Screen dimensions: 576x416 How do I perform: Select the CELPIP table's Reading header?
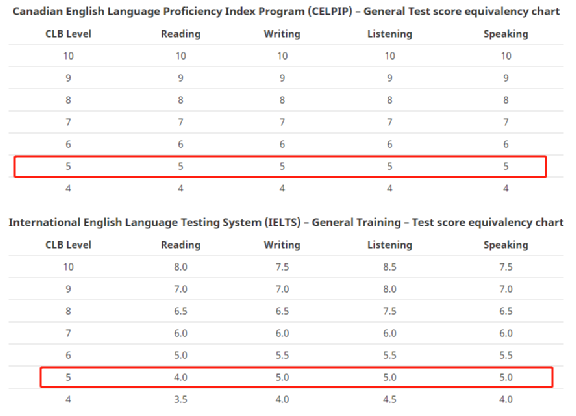pyautogui.click(x=181, y=34)
